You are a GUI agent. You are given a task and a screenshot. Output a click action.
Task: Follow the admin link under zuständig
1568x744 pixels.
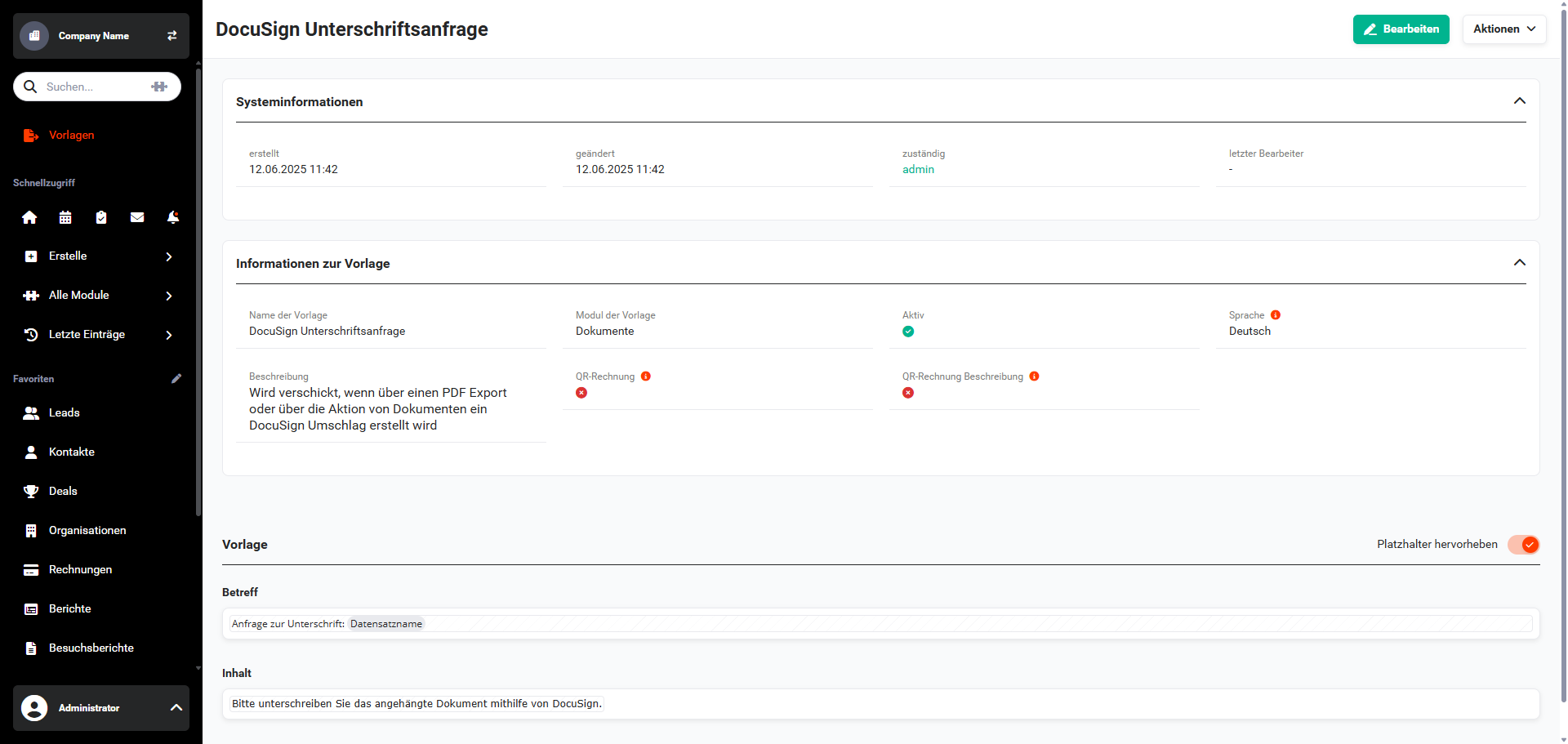pyautogui.click(x=918, y=170)
